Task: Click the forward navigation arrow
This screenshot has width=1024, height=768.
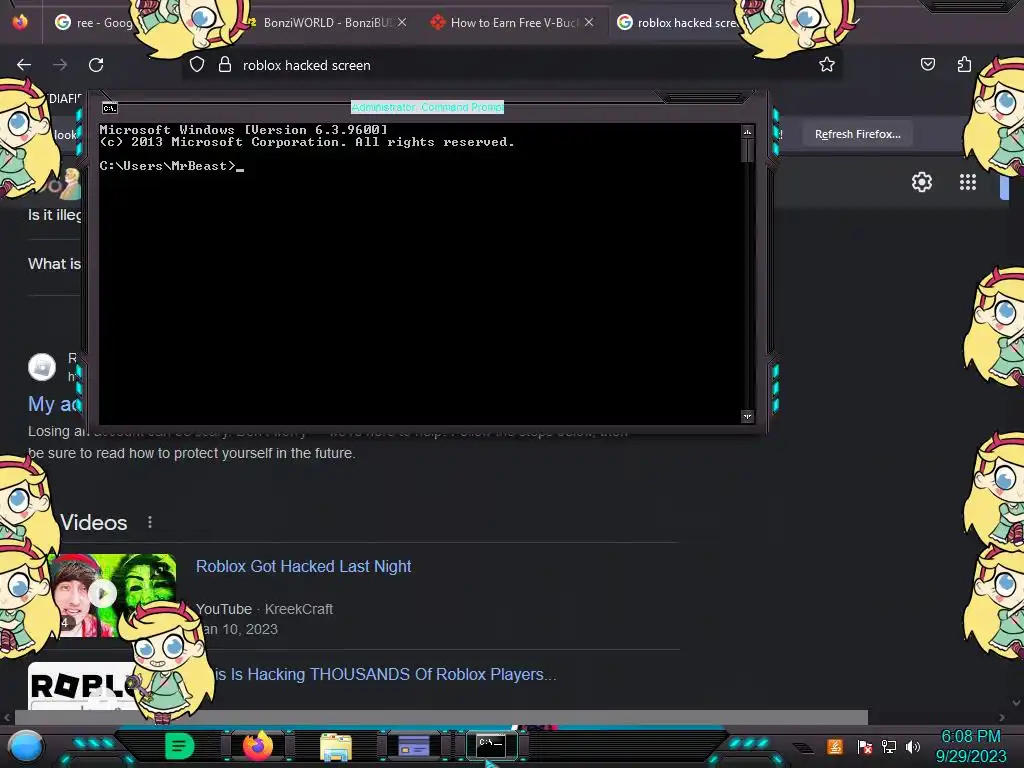Action: (x=60, y=65)
